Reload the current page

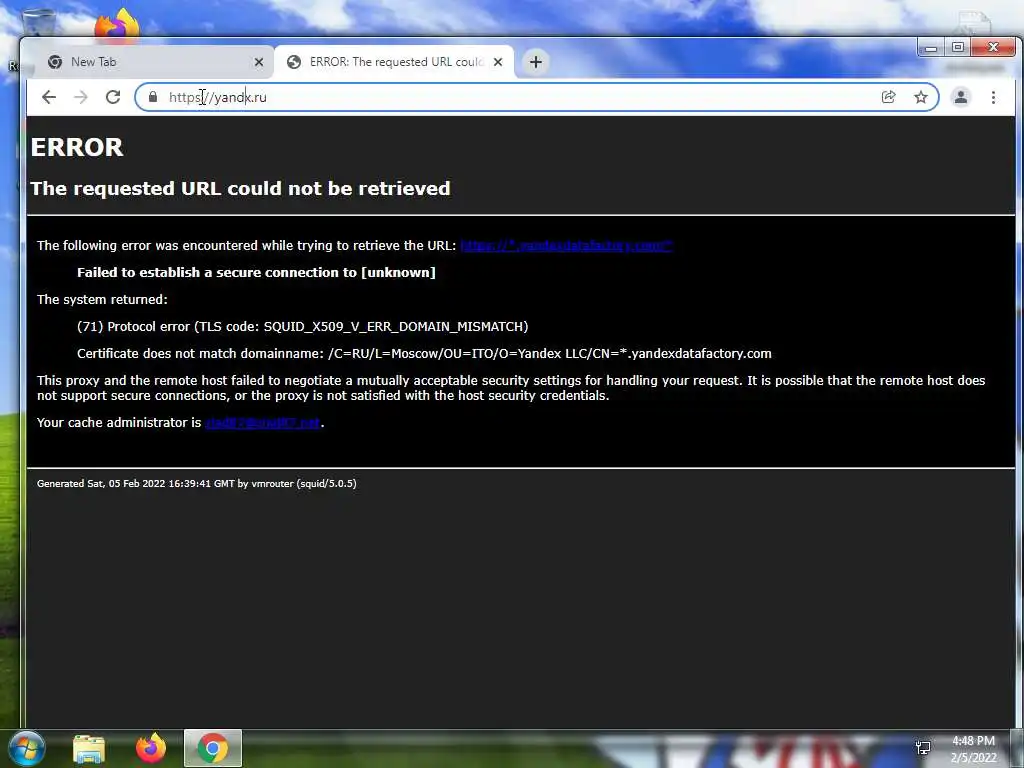tap(113, 97)
